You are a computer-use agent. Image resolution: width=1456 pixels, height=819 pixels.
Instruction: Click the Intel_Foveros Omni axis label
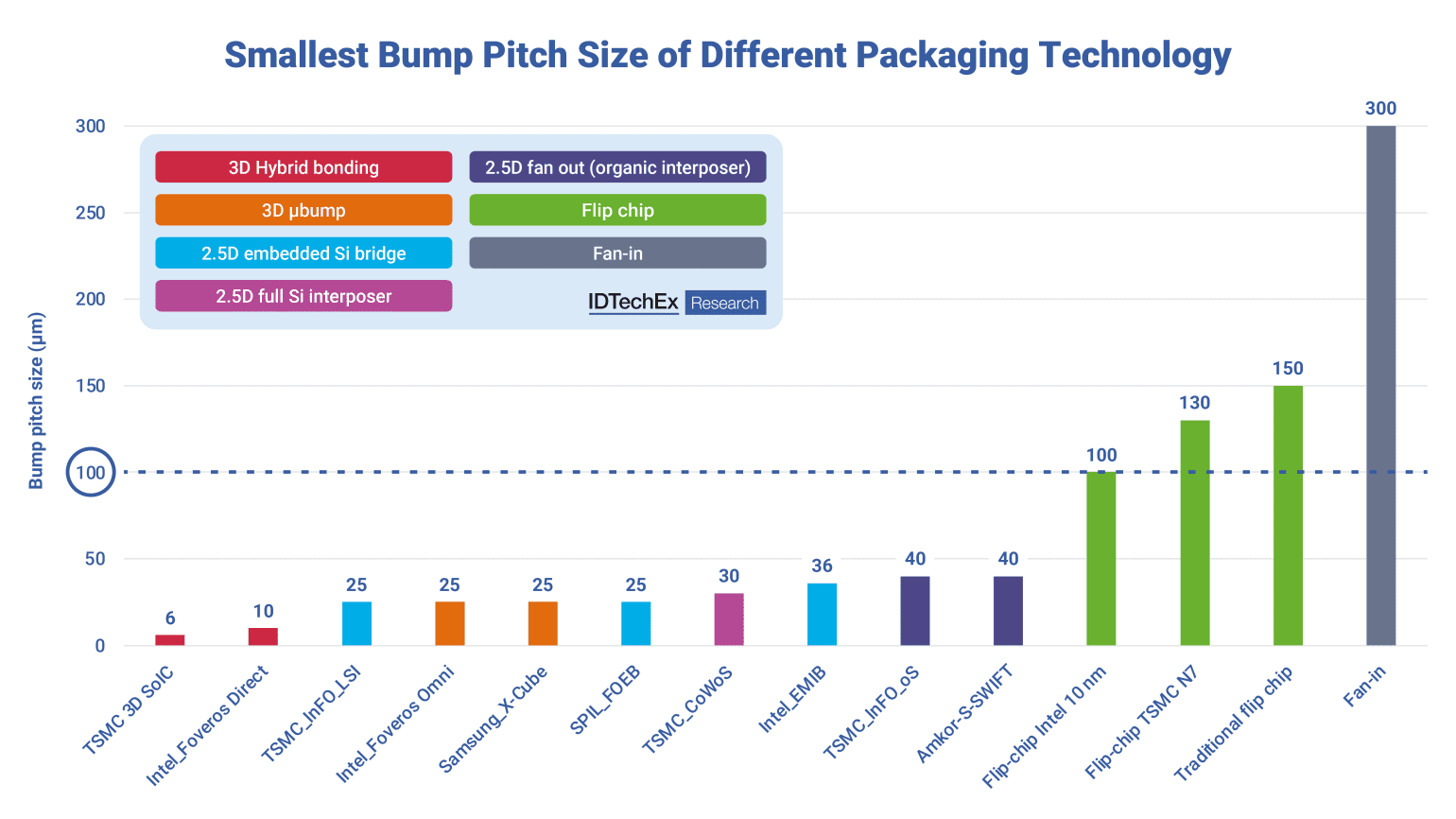click(x=395, y=724)
